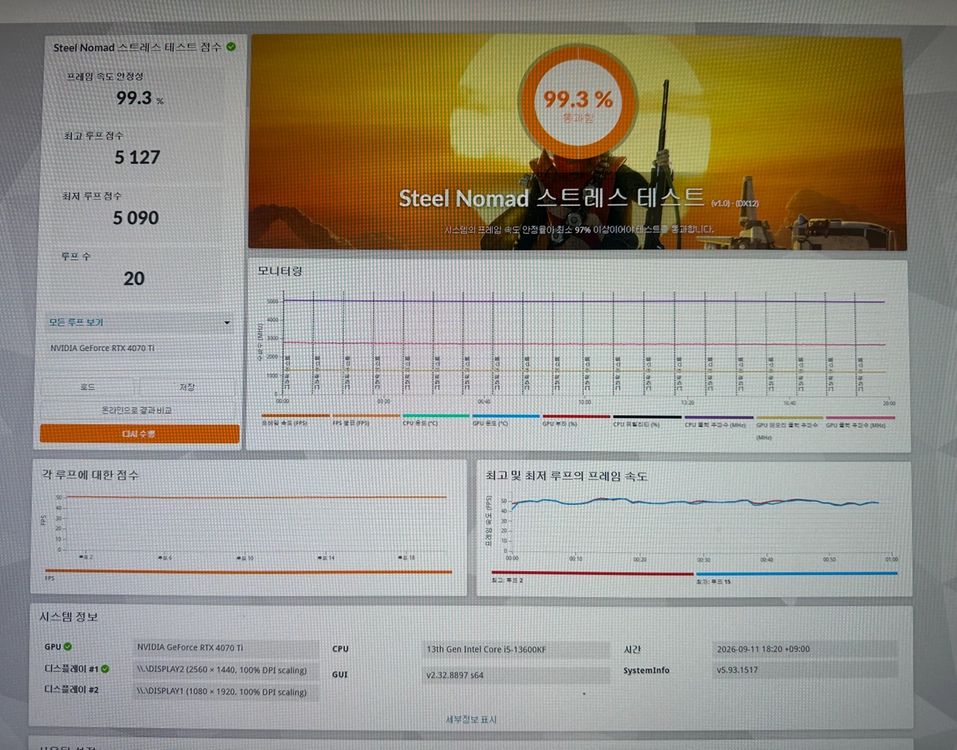This screenshot has height=750, width=957.
Task: Click the green GPU validation check icon
Action: click(x=68, y=646)
